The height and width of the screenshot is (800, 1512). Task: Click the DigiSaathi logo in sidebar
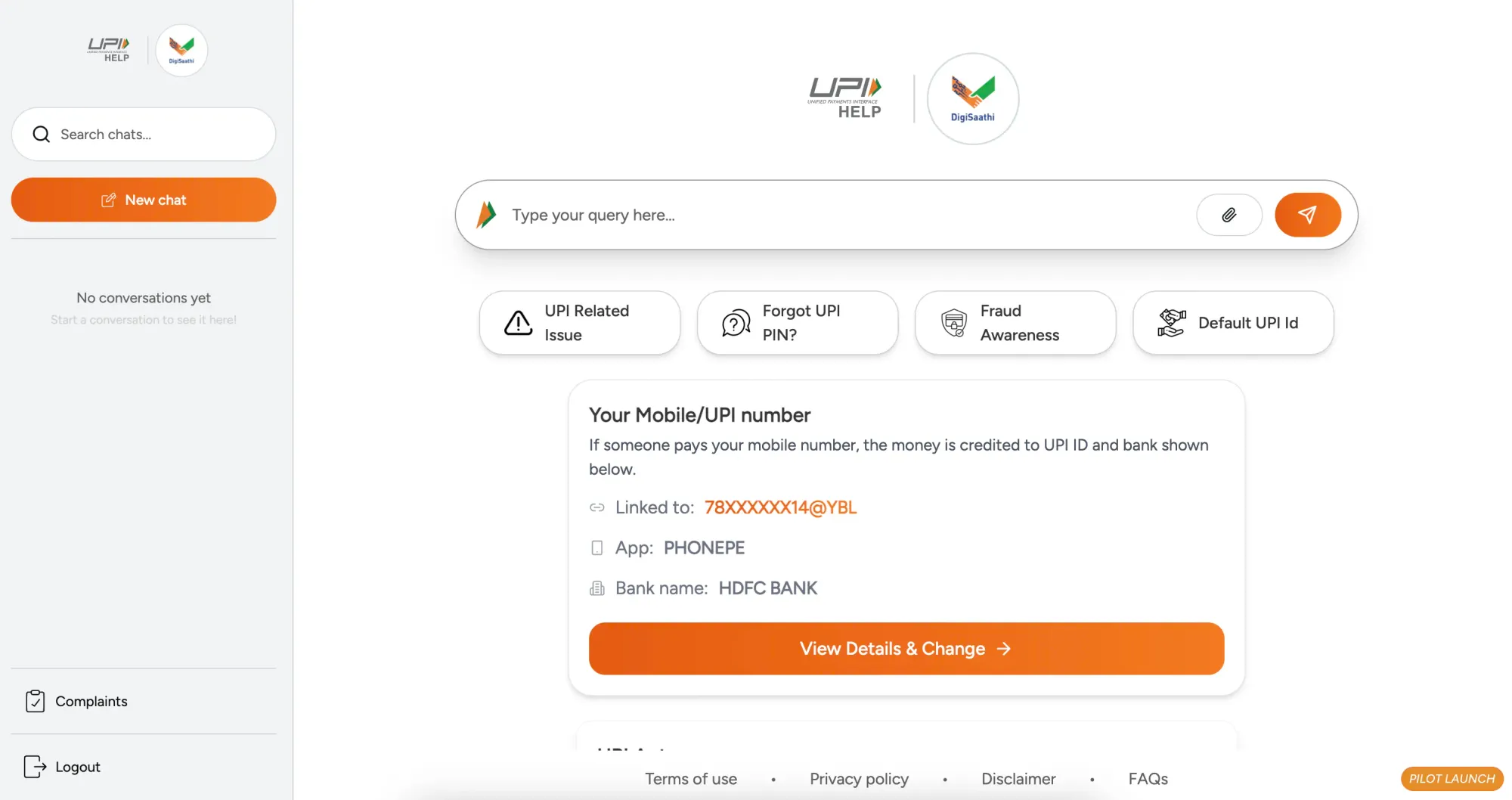point(181,50)
